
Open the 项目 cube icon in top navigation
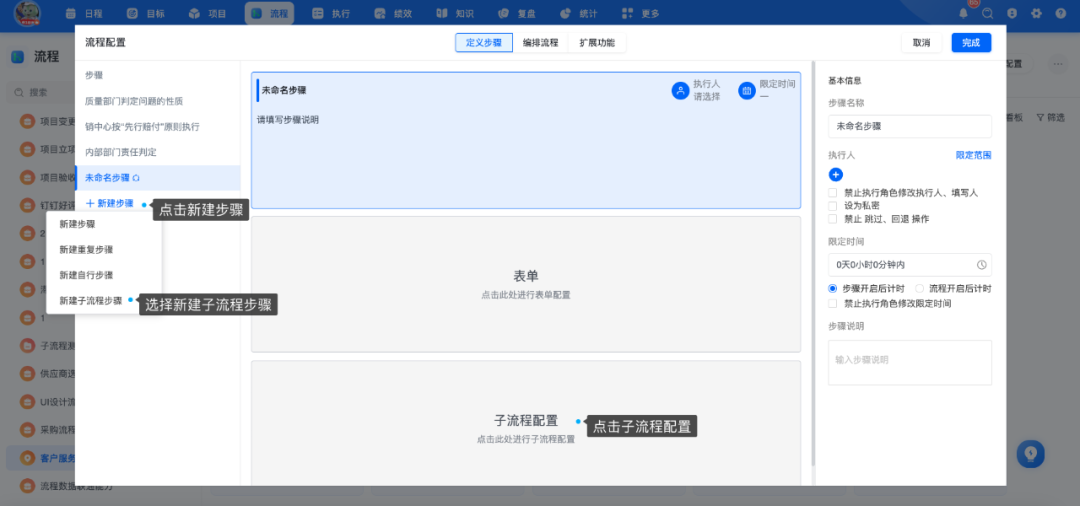(194, 13)
